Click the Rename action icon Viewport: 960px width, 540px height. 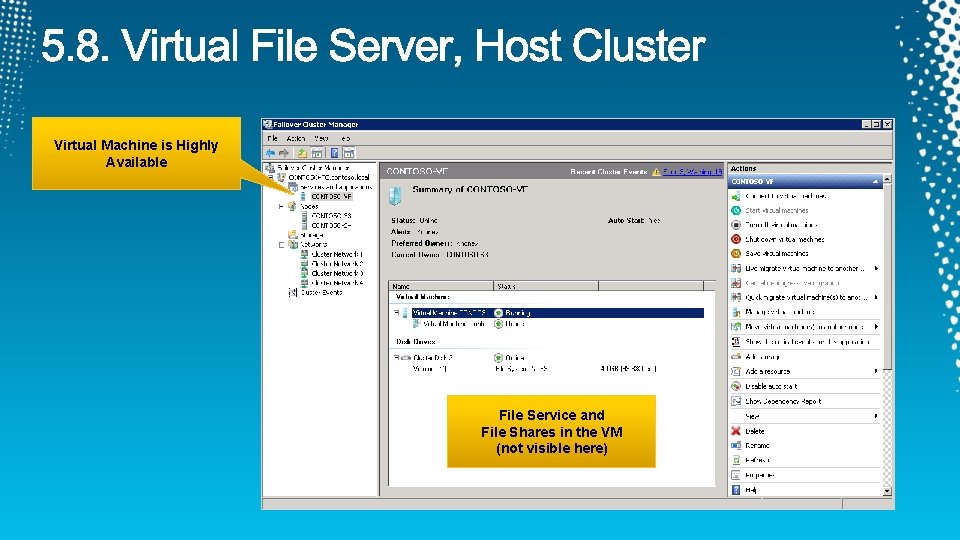click(736, 445)
